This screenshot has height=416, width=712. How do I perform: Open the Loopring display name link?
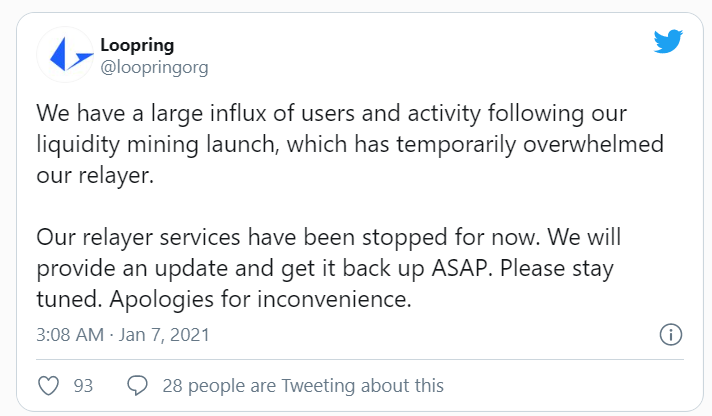tap(139, 45)
